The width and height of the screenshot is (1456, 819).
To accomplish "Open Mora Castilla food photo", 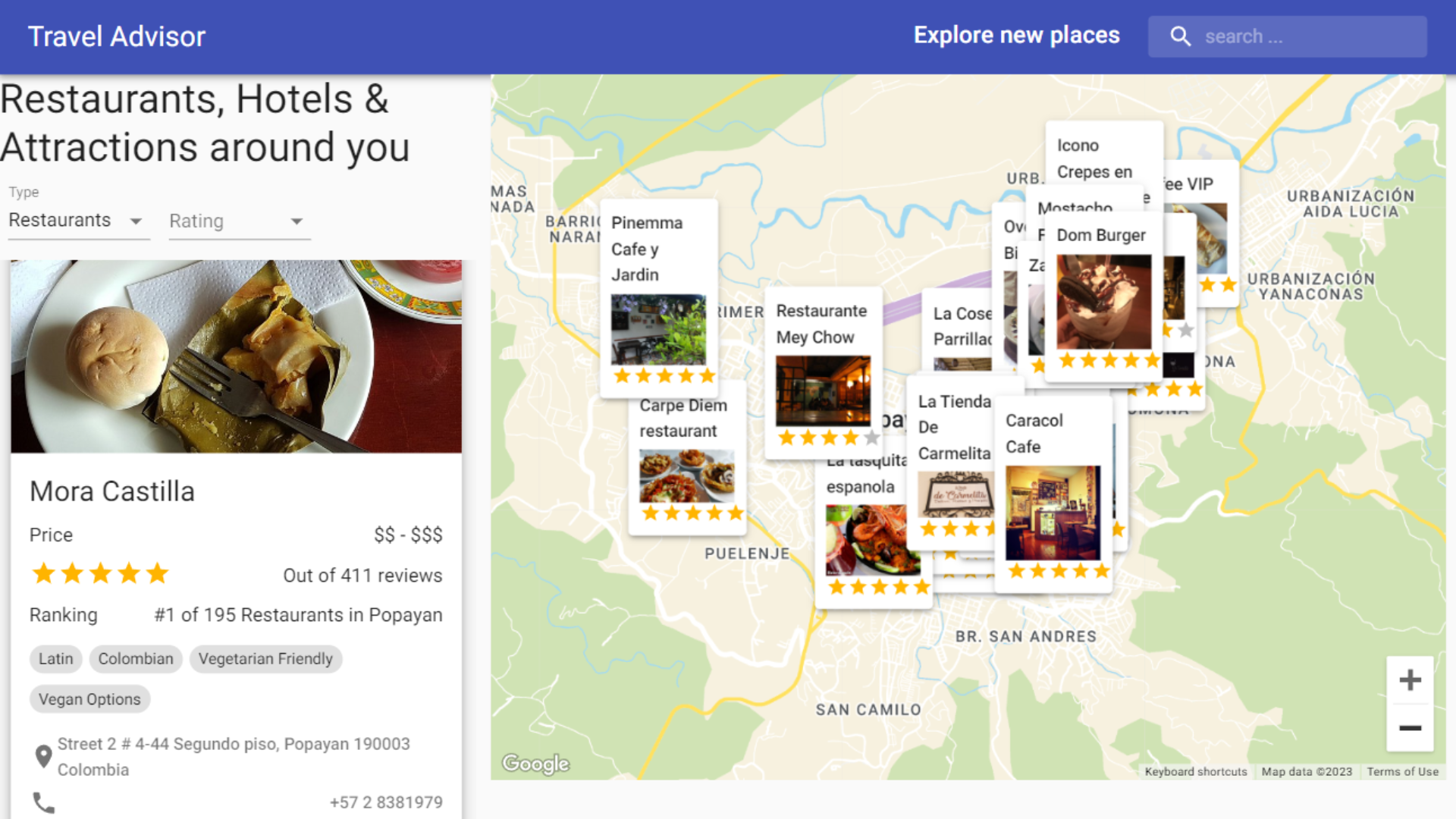I will click(x=236, y=356).
